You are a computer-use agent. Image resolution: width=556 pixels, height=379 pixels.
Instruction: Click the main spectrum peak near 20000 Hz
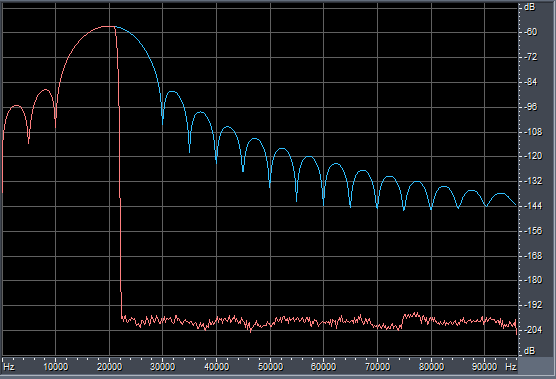(x=108, y=27)
